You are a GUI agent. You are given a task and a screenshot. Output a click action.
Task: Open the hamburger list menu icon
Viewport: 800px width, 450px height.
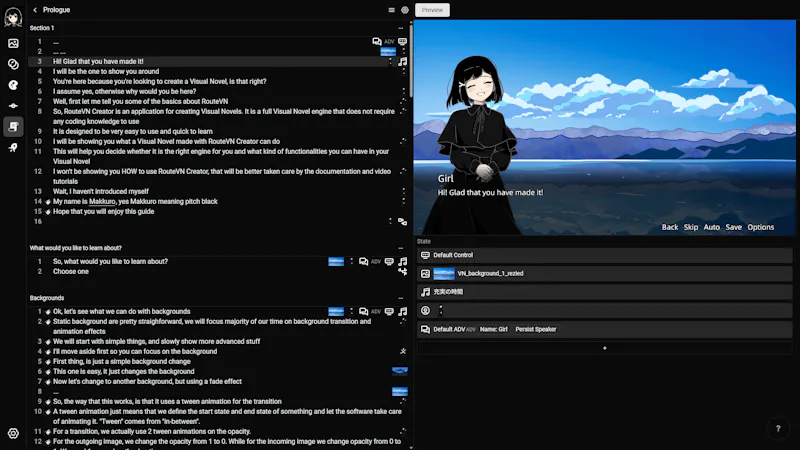point(391,10)
